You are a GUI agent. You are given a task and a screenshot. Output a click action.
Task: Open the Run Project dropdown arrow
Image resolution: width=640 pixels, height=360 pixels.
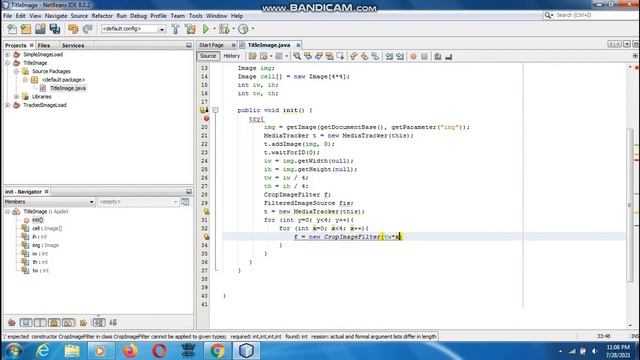coord(214,29)
